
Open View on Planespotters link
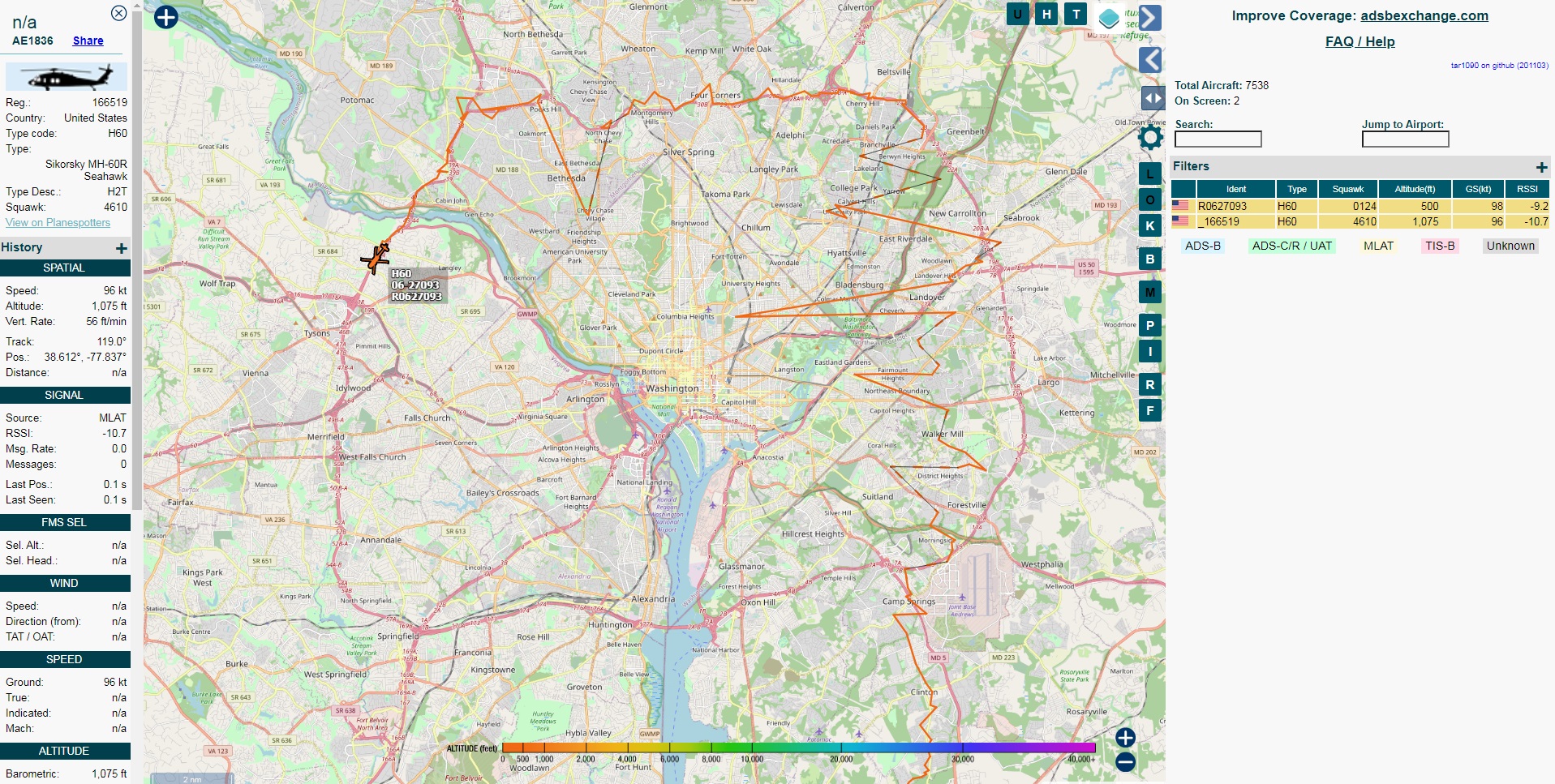click(x=58, y=222)
